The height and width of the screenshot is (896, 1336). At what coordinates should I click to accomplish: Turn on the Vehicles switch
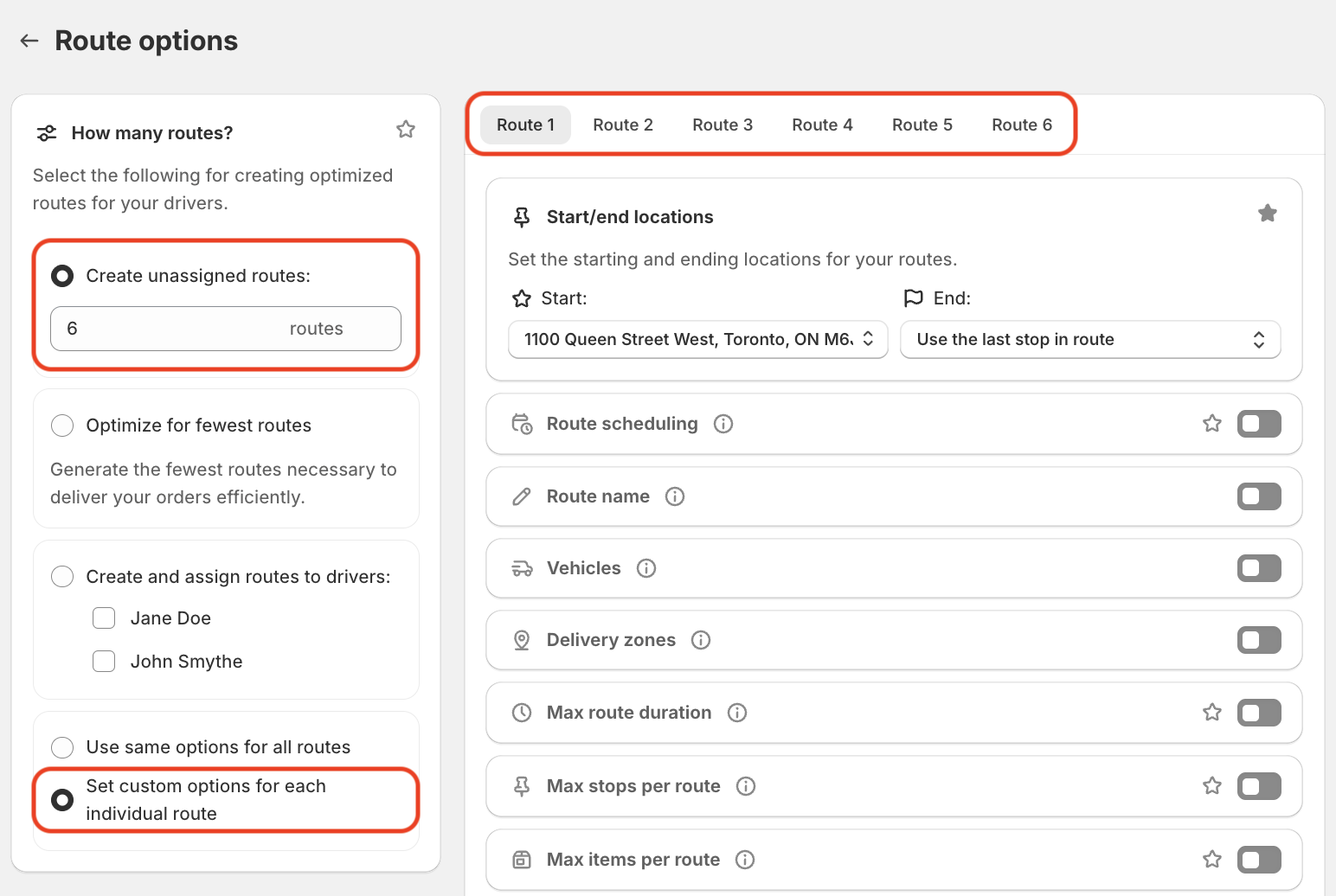[1258, 568]
